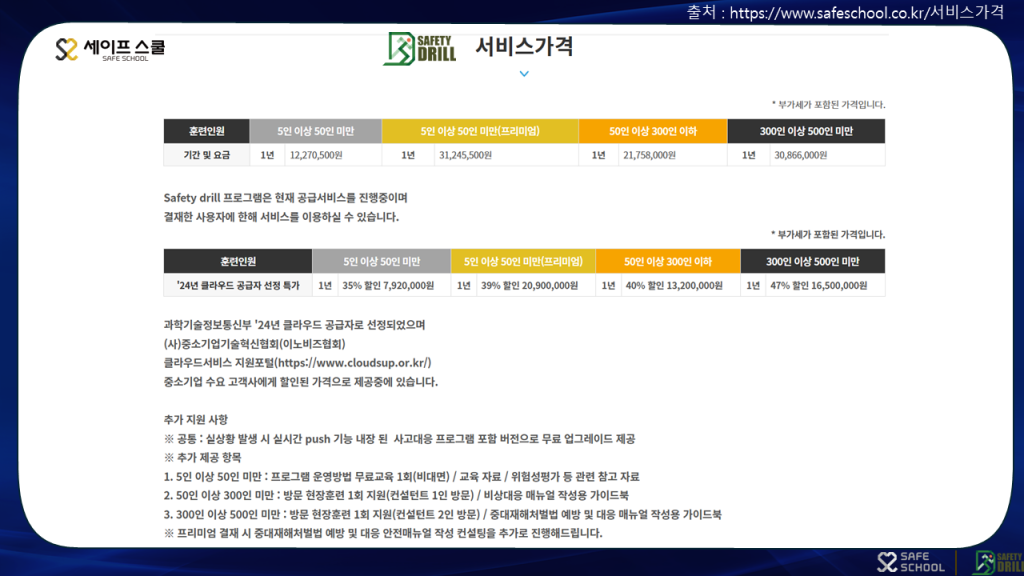
Task: Click the ※ 추가 제공 항목 line
Action: (x=202, y=457)
